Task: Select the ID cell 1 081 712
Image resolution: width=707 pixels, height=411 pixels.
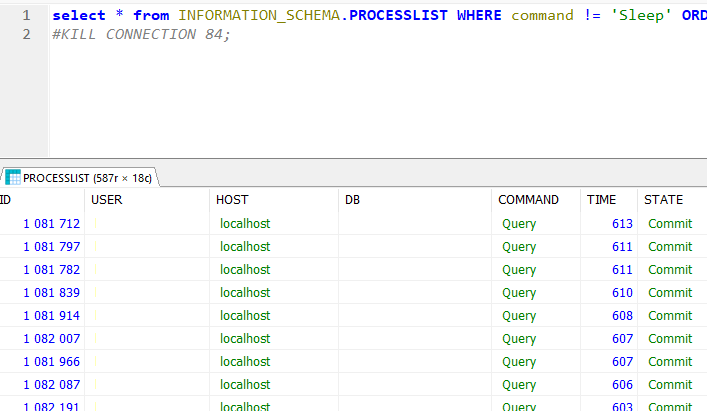Action: click(52, 224)
